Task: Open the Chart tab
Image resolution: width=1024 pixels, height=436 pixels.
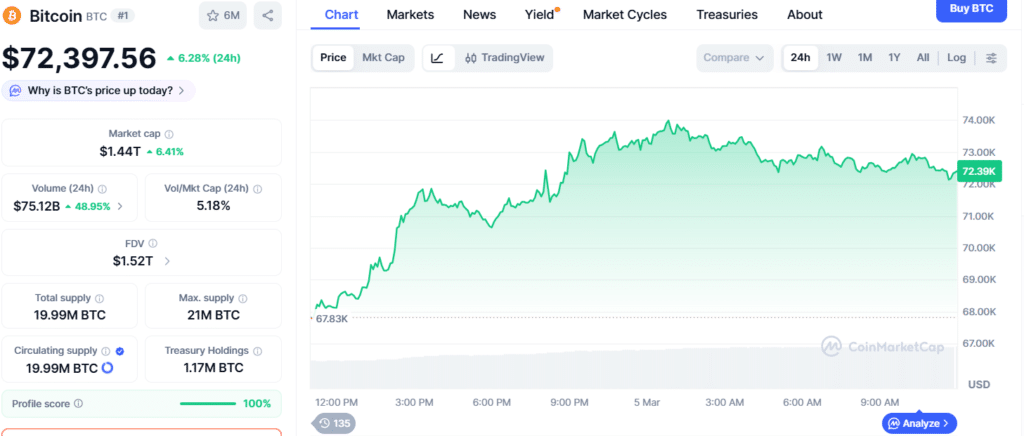Action: 341,14
